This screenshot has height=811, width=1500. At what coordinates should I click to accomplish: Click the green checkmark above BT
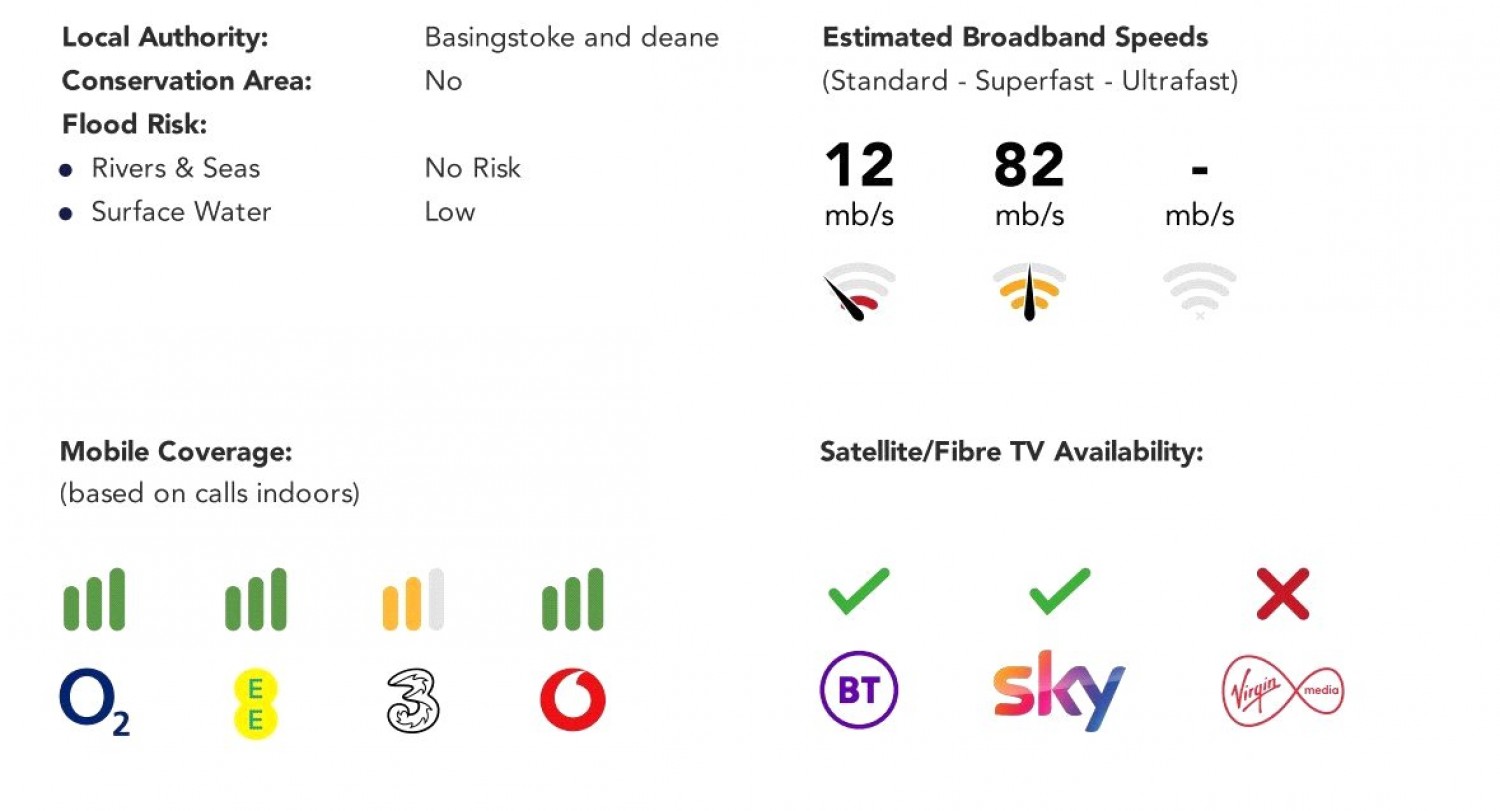pos(858,591)
